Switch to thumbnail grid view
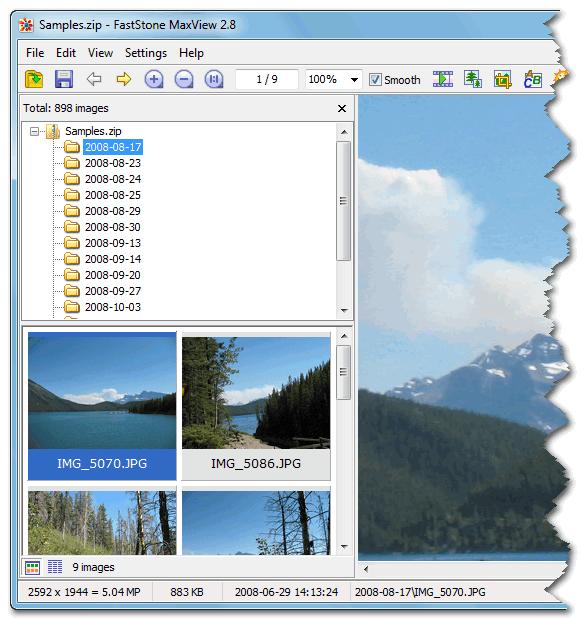588x621 pixels. coord(32,567)
